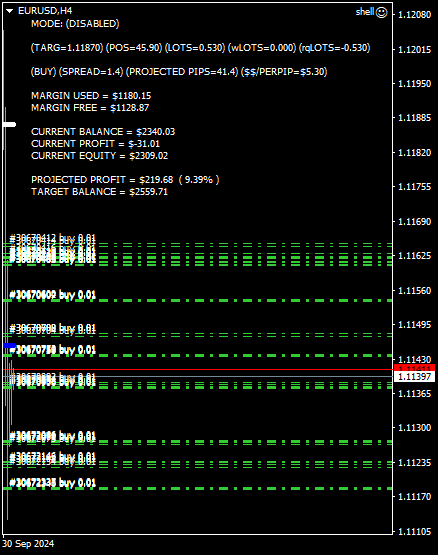438x555 pixels.
Task: Click the red ask price tag on the axis
Action: [414, 368]
